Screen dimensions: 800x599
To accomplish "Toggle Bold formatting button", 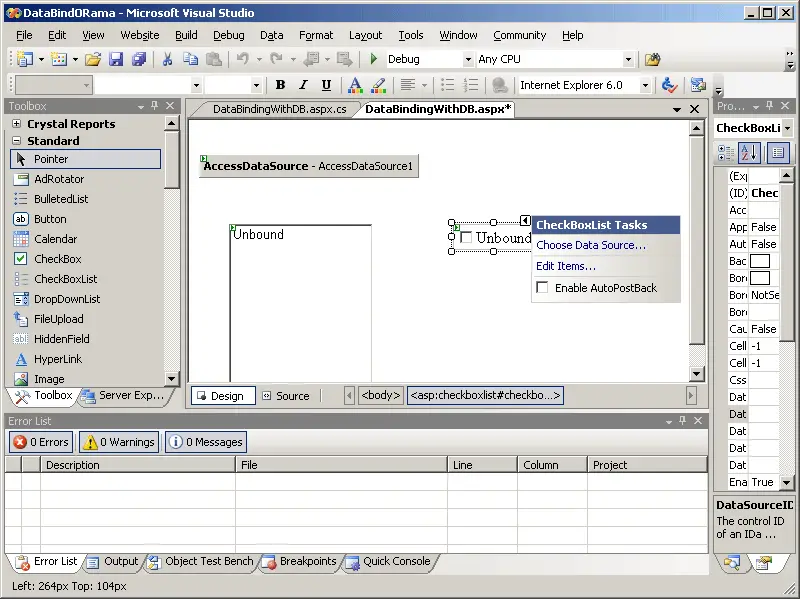I will point(280,85).
